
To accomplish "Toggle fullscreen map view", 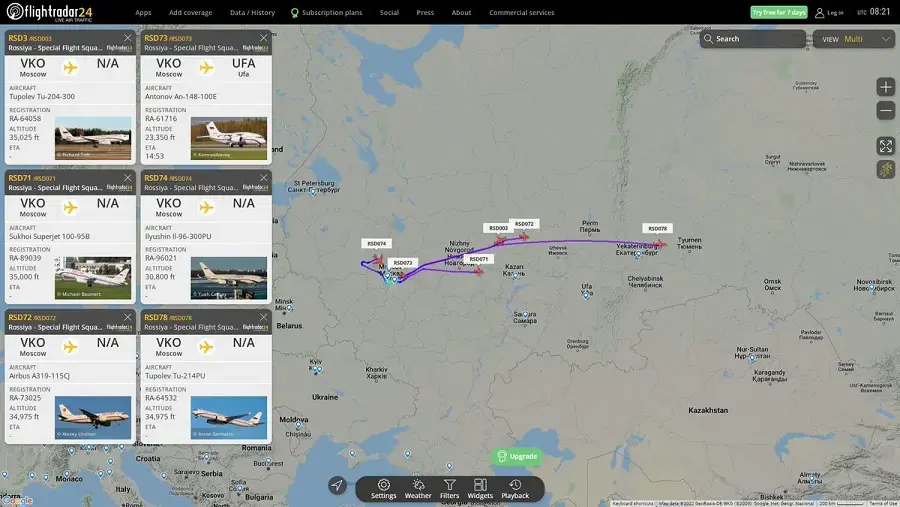I will 886,146.
